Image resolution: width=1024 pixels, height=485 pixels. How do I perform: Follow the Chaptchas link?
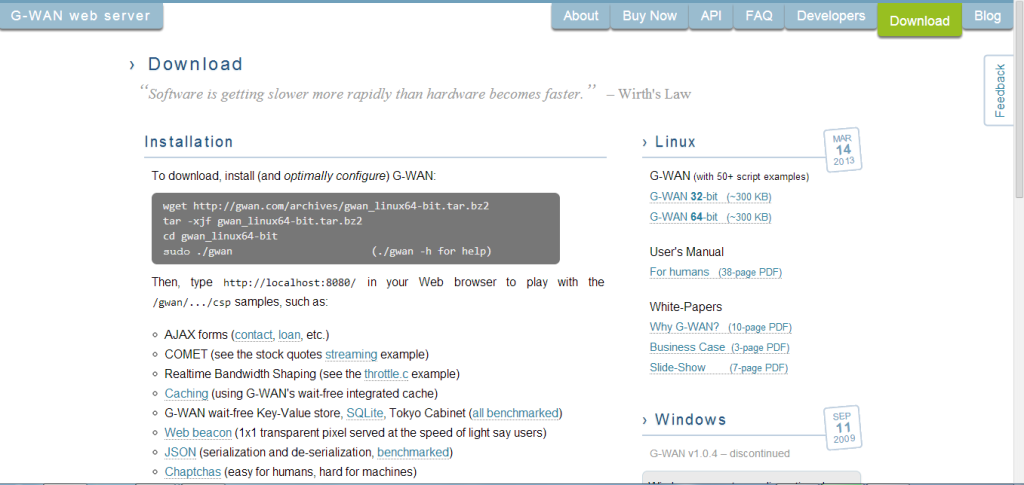(193, 472)
